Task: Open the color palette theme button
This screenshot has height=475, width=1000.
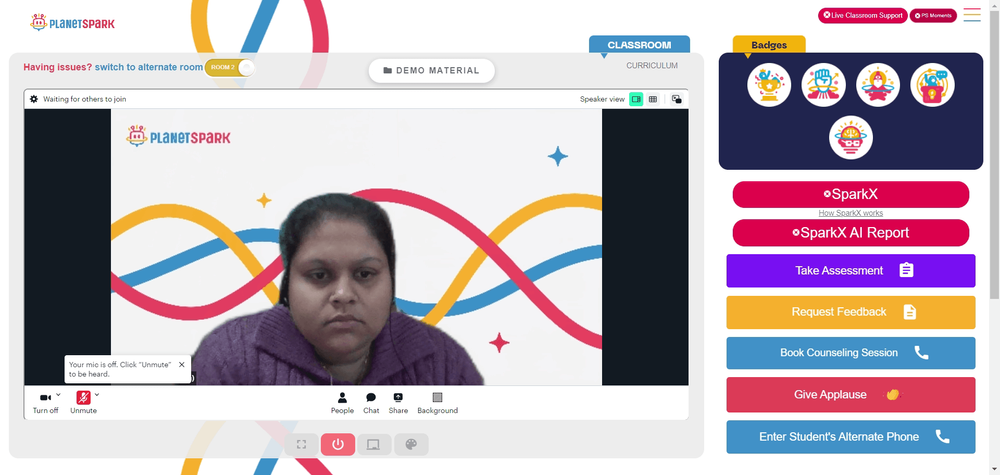Action: pos(411,444)
